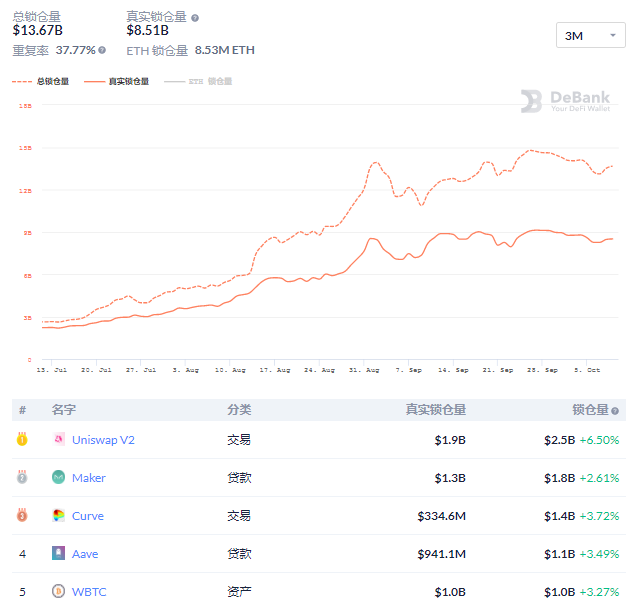Click the help icon next to 真实锁仓量 header
638x609 pixels.
(195, 18)
